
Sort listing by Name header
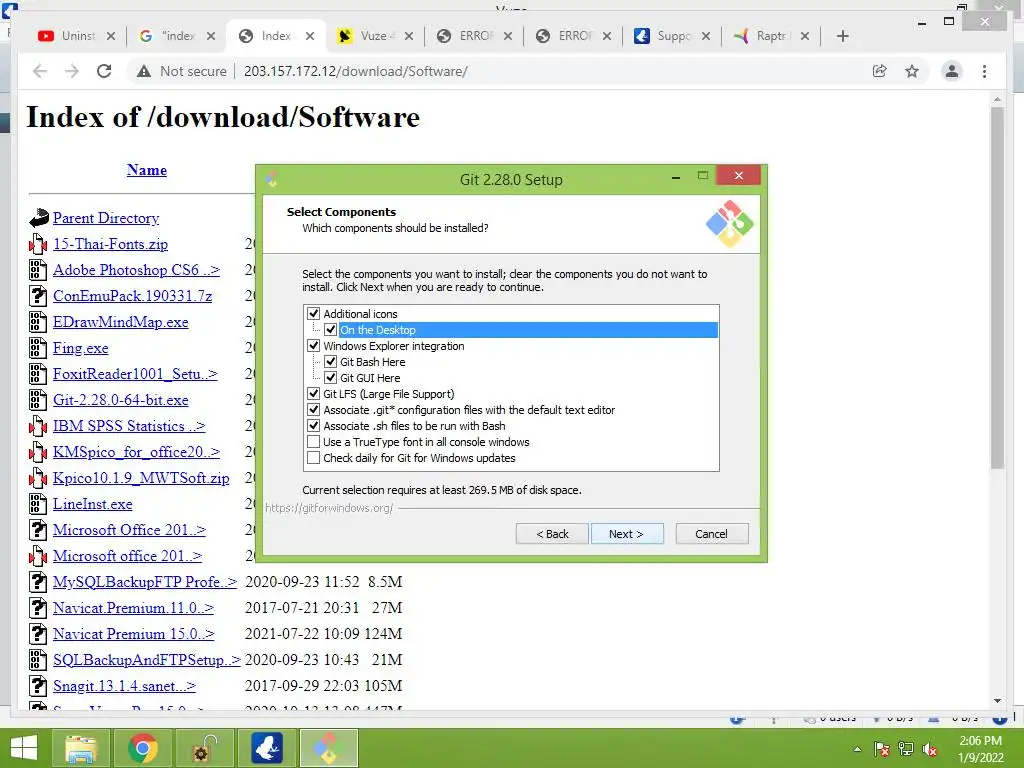click(147, 170)
